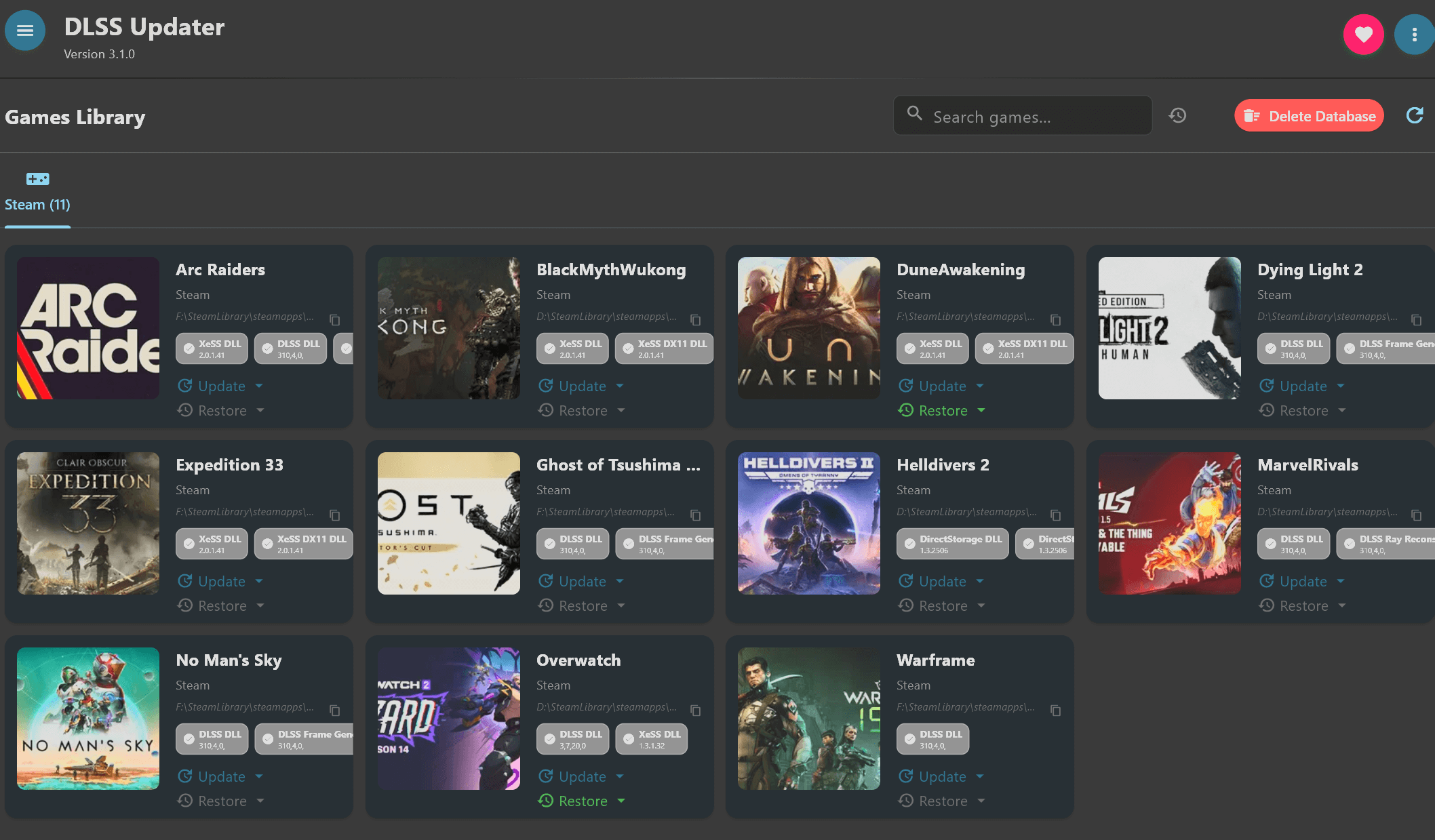Viewport: 1435px width, 840px height.
Task: Click the magnifier icon in search box
Action: click(914, 113)
